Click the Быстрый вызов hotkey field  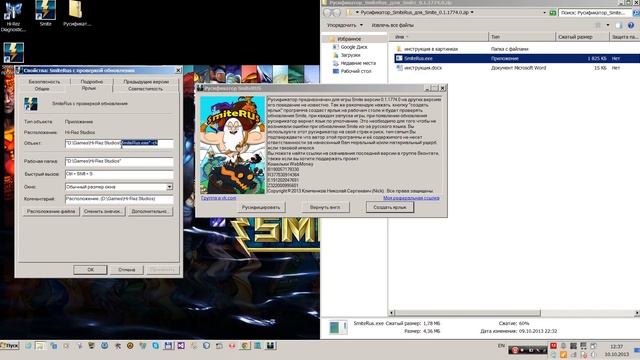[119, 174]
